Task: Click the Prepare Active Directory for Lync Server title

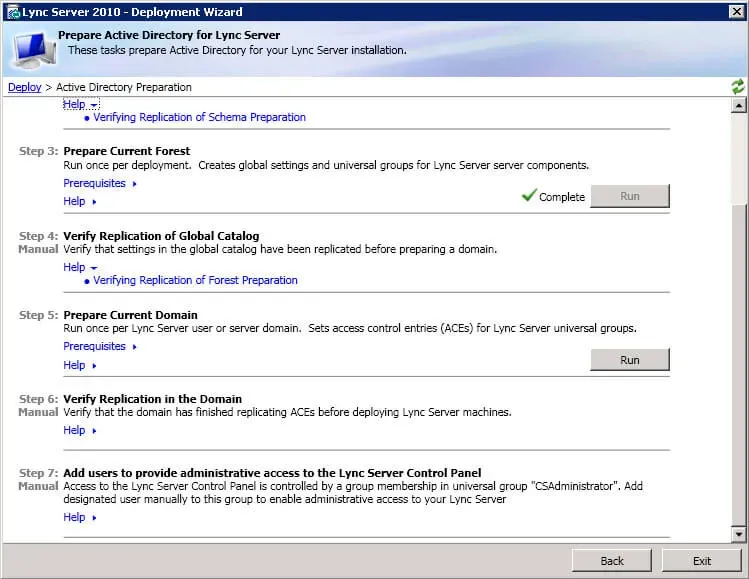Action: [x=169, y=35]
